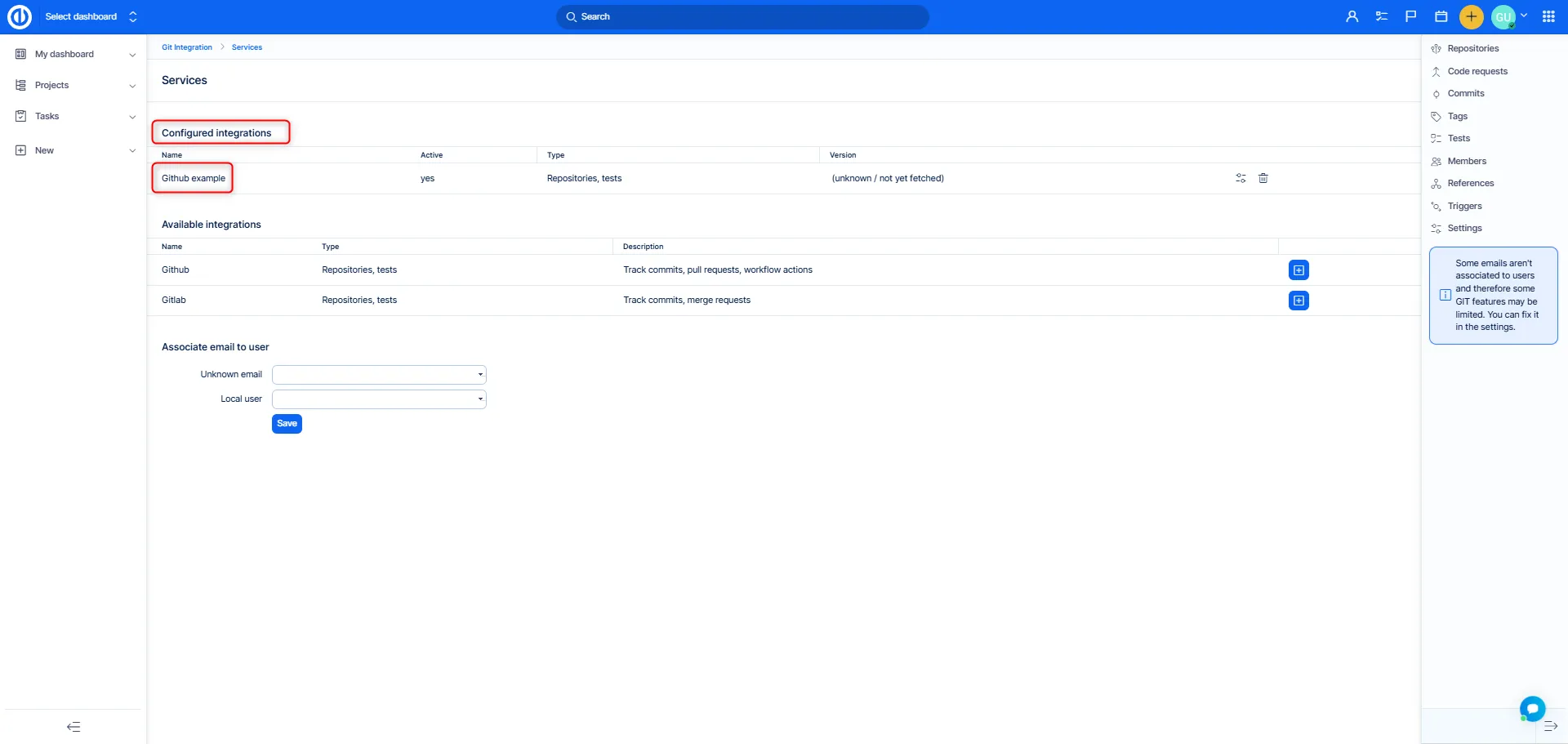Screen dimensions: 1568x744
Task: Expand the Projects sidebar section
Action: coord(131,86)
